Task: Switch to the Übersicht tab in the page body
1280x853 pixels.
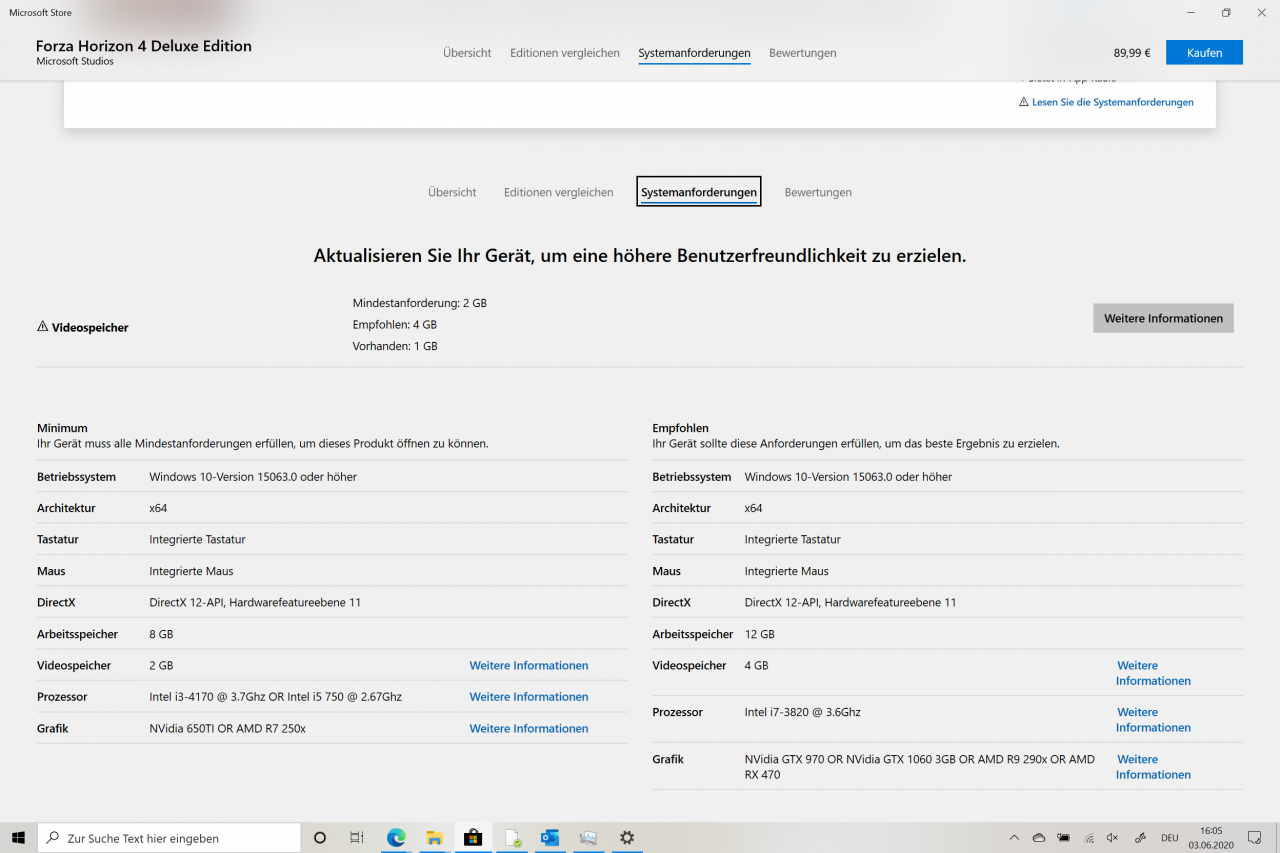Action: [x=452, y=192]
